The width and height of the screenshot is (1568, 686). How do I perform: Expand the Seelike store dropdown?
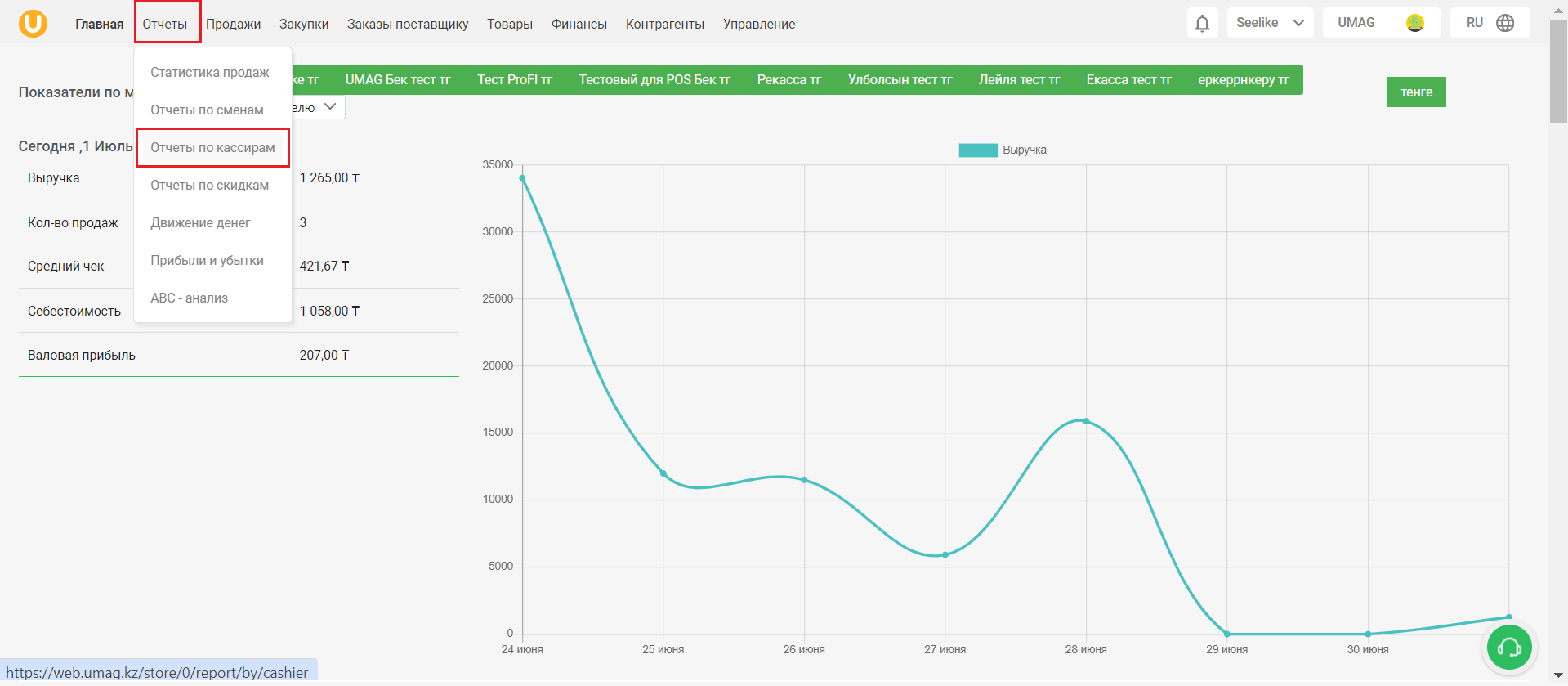click(x=1270, y=23)
